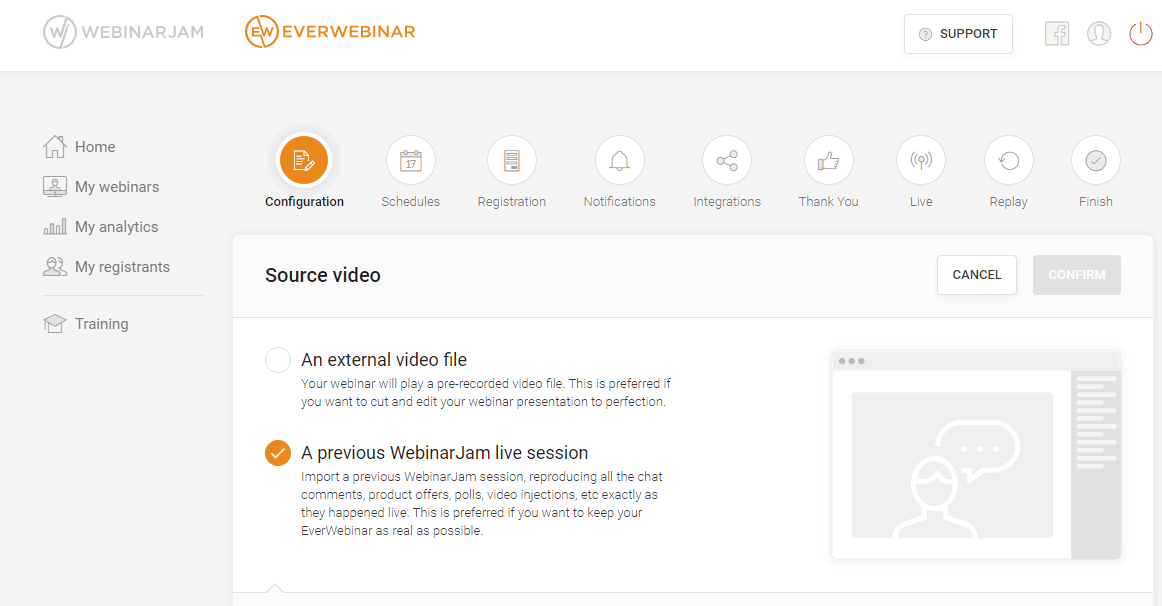This screenshot has height=606, width=1162.
Task: Click the Training graduation cap icon
Action: (55, 324)
